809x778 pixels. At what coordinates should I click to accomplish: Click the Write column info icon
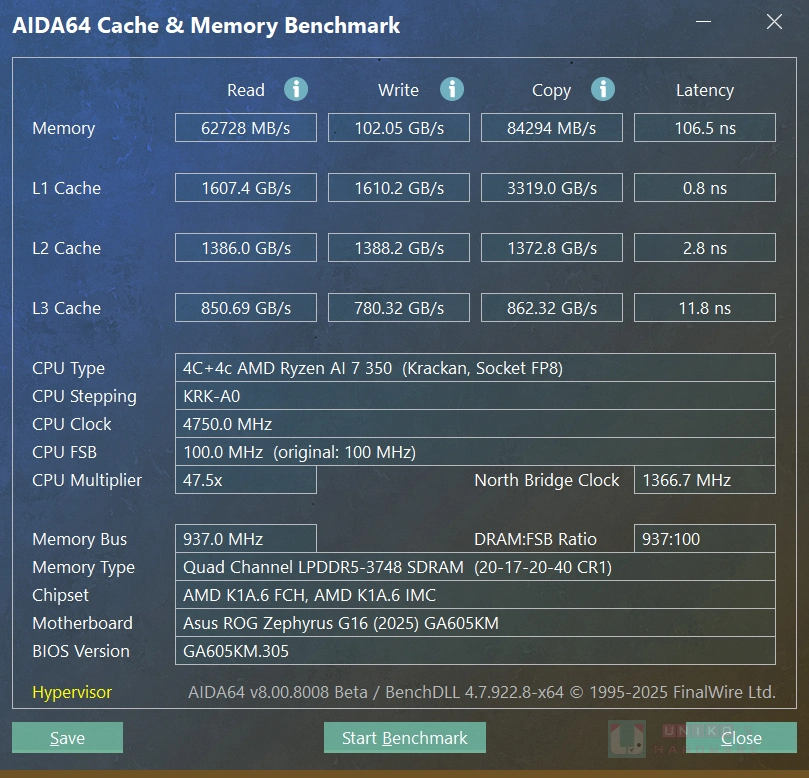point(452,89)
